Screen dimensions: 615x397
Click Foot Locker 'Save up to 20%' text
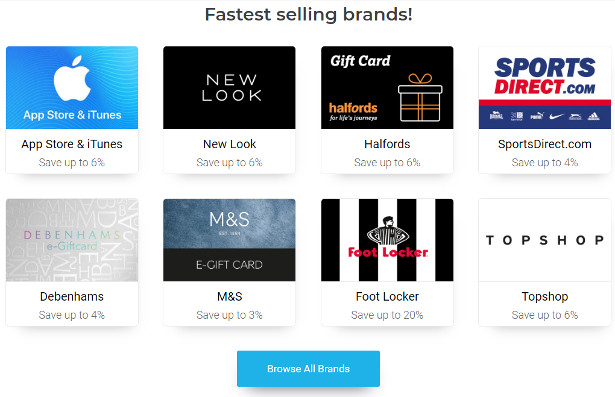387,315
